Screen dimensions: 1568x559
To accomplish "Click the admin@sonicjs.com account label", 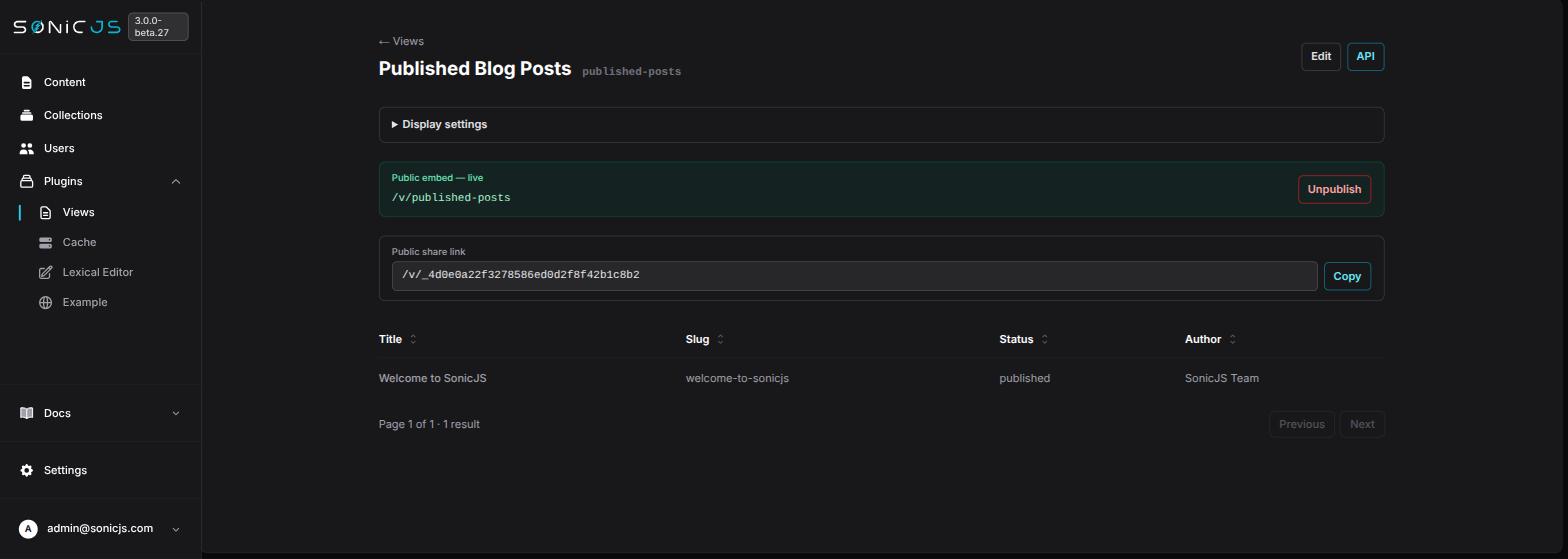I will [x=100, y=528].
